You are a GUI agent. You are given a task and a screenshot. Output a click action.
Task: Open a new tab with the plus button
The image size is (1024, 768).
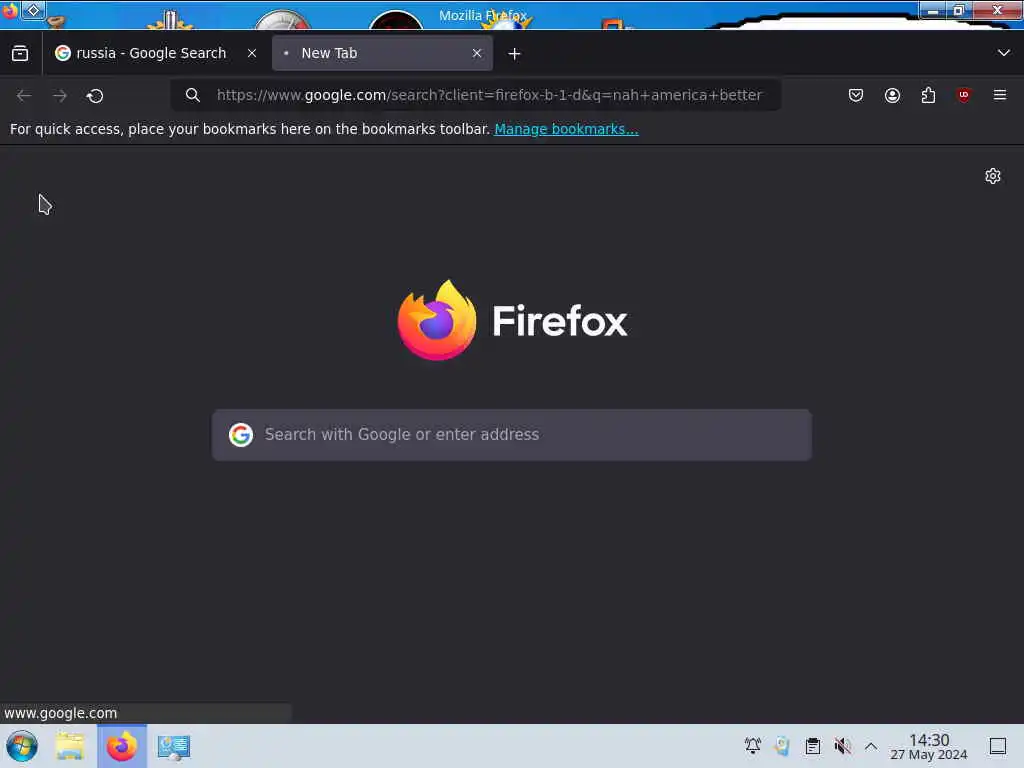(515, 54)
